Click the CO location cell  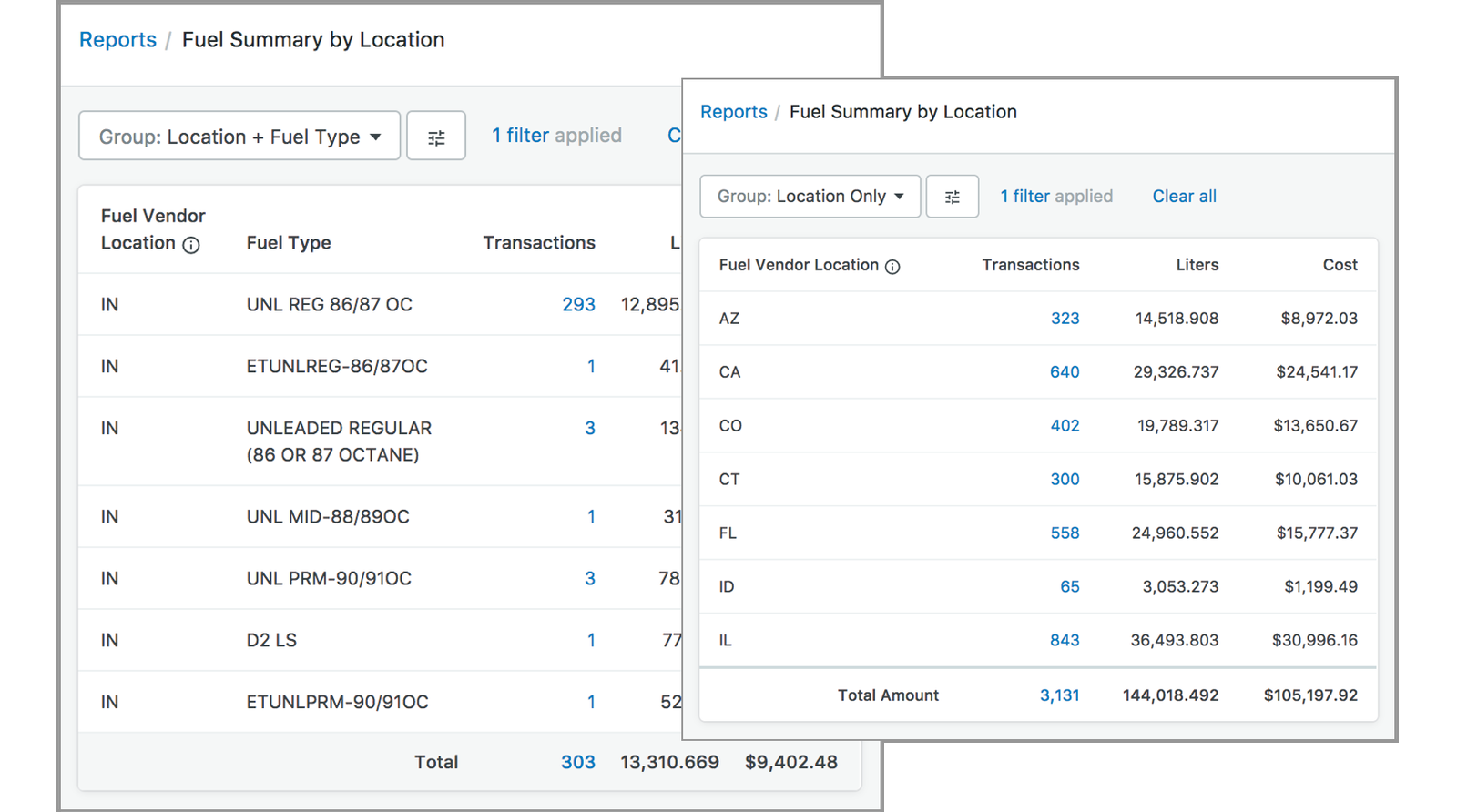[x=730, y=426]
